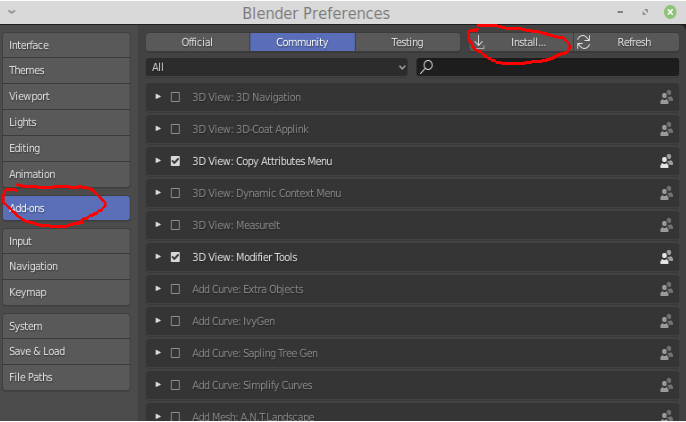Open Editing preferences section
Screen dimensions: 686x422
pos(66,148)
